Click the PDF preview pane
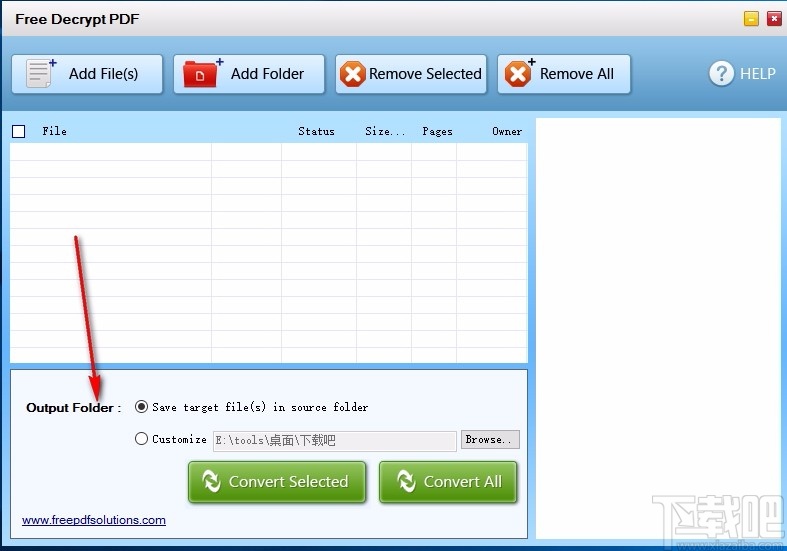Image resolution: width=787 pixels, height=551 pixels. coord(658,328)
